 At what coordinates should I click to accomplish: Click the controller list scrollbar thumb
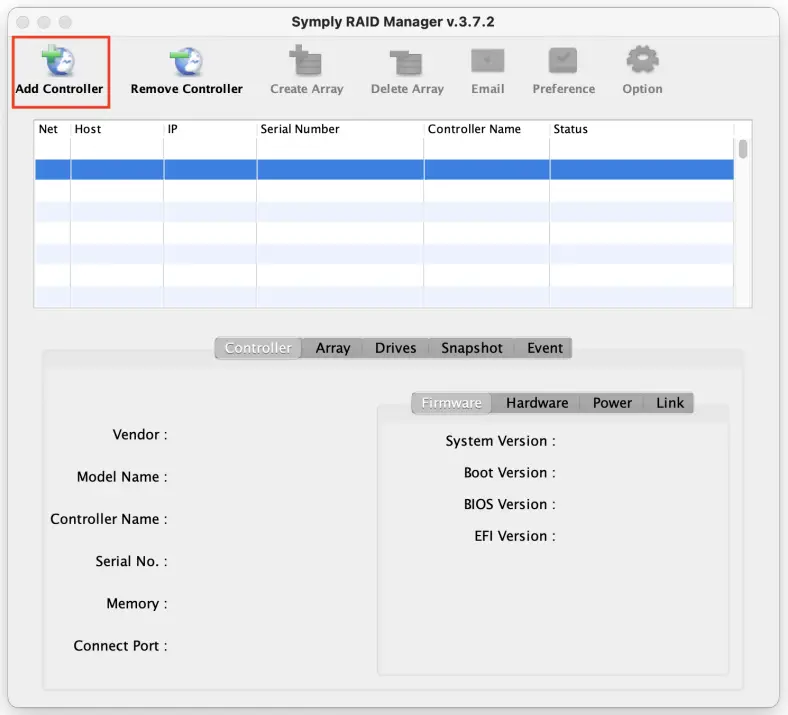click(743, 149)
